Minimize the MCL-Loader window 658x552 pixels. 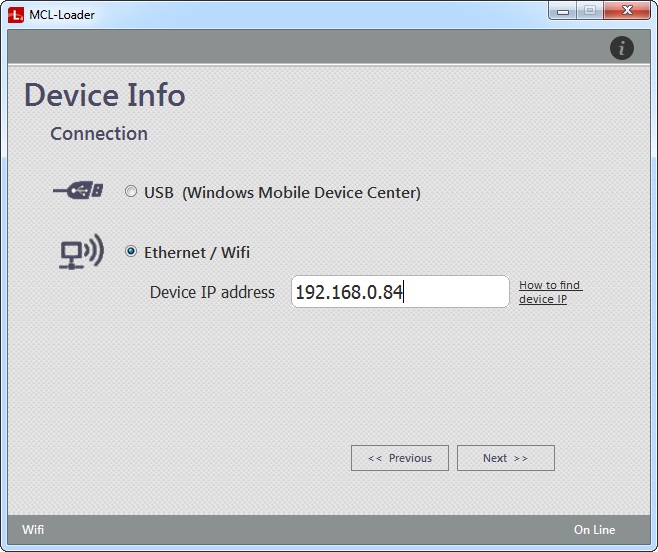(561, 11)
